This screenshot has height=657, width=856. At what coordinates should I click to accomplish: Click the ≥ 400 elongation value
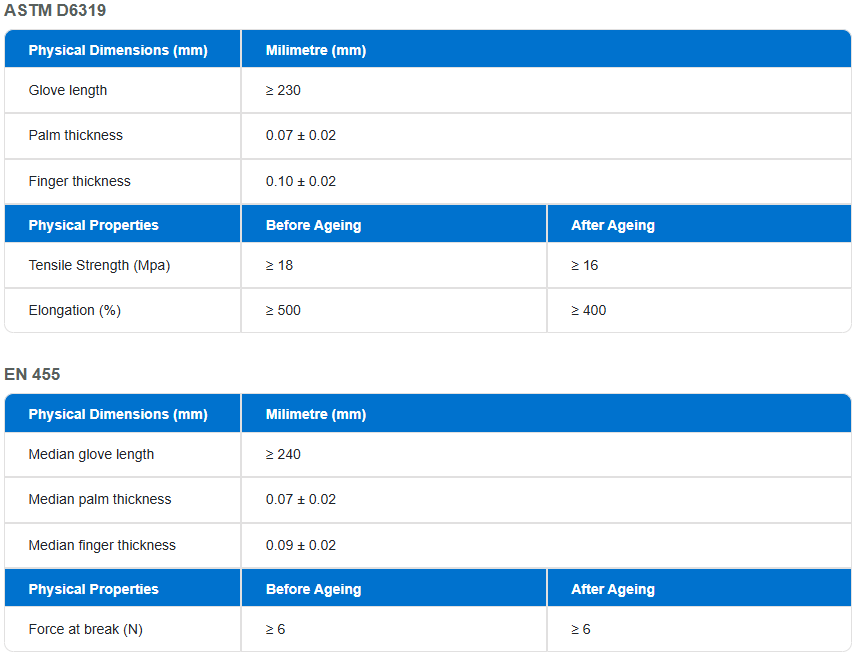coord(589,310)
